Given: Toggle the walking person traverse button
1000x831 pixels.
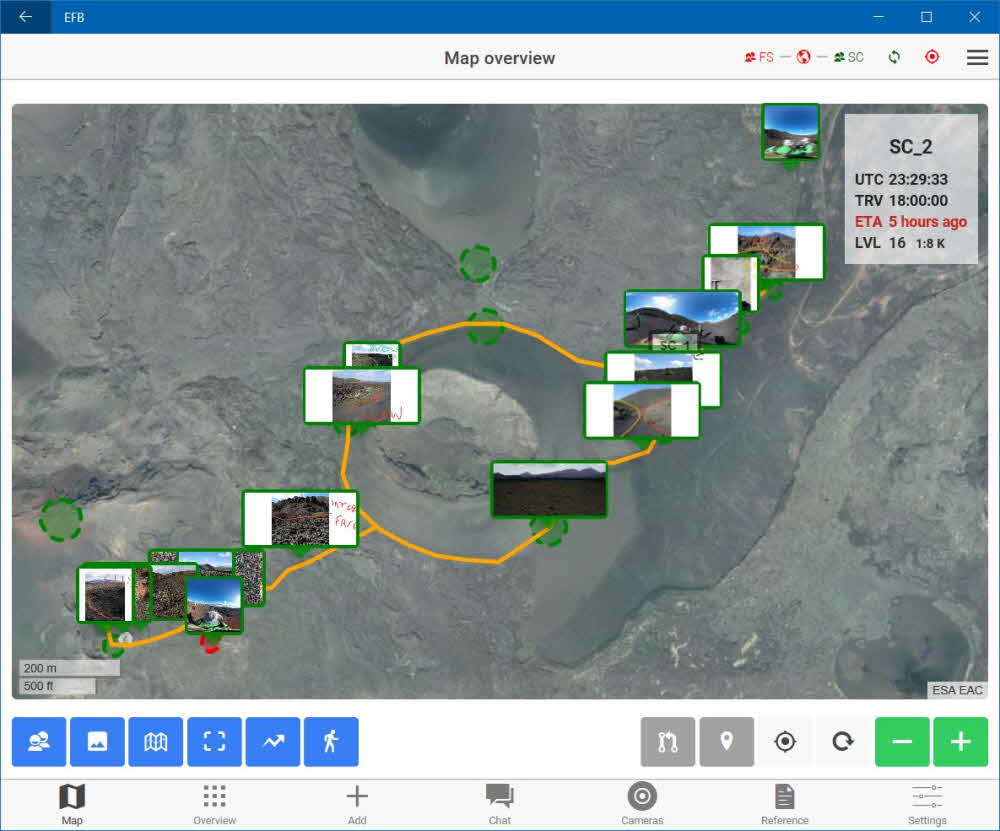Looking at the screenshot, I should point(331,742).
